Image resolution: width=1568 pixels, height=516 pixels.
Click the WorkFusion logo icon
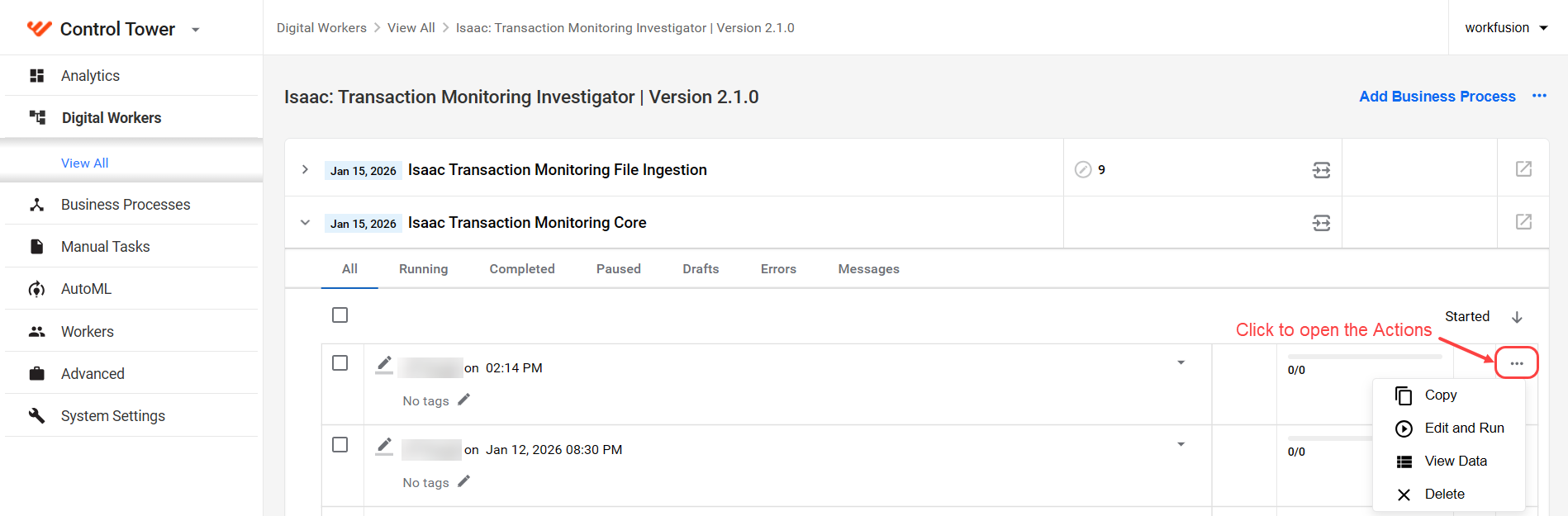coord(40,29)
